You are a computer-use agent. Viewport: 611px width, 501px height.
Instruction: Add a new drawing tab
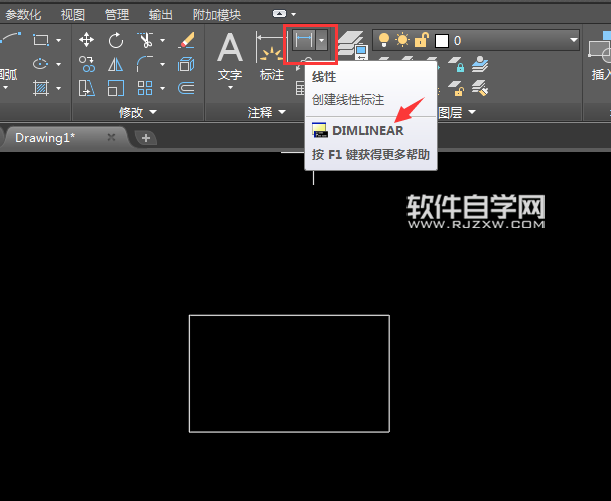[146, 138]
